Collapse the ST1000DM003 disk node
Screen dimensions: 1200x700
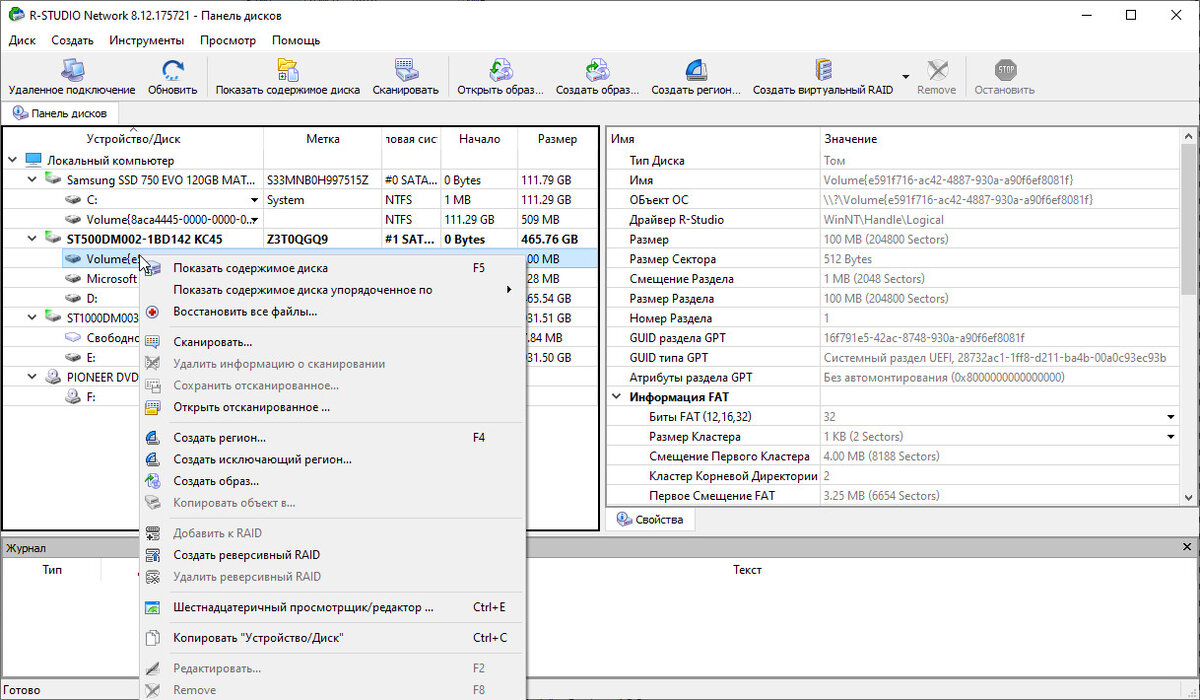click(x=32, y=318)
